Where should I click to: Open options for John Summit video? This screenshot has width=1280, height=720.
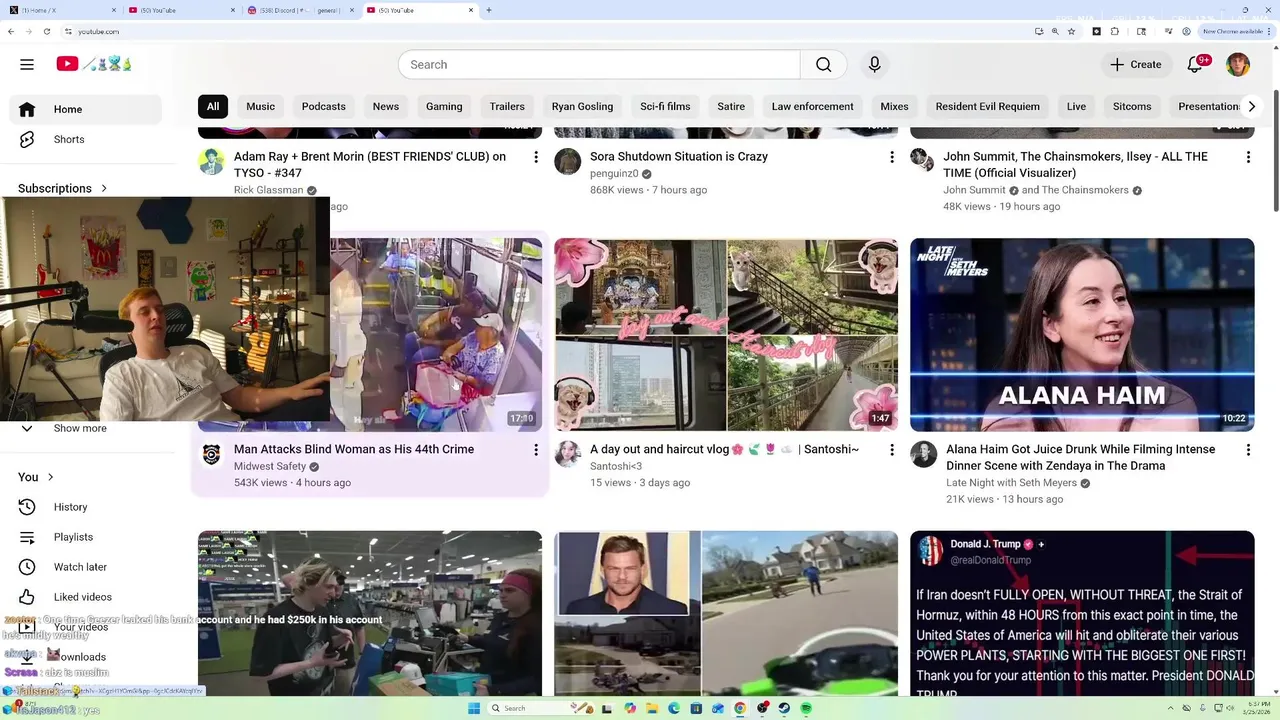[x=1248, y=157]
